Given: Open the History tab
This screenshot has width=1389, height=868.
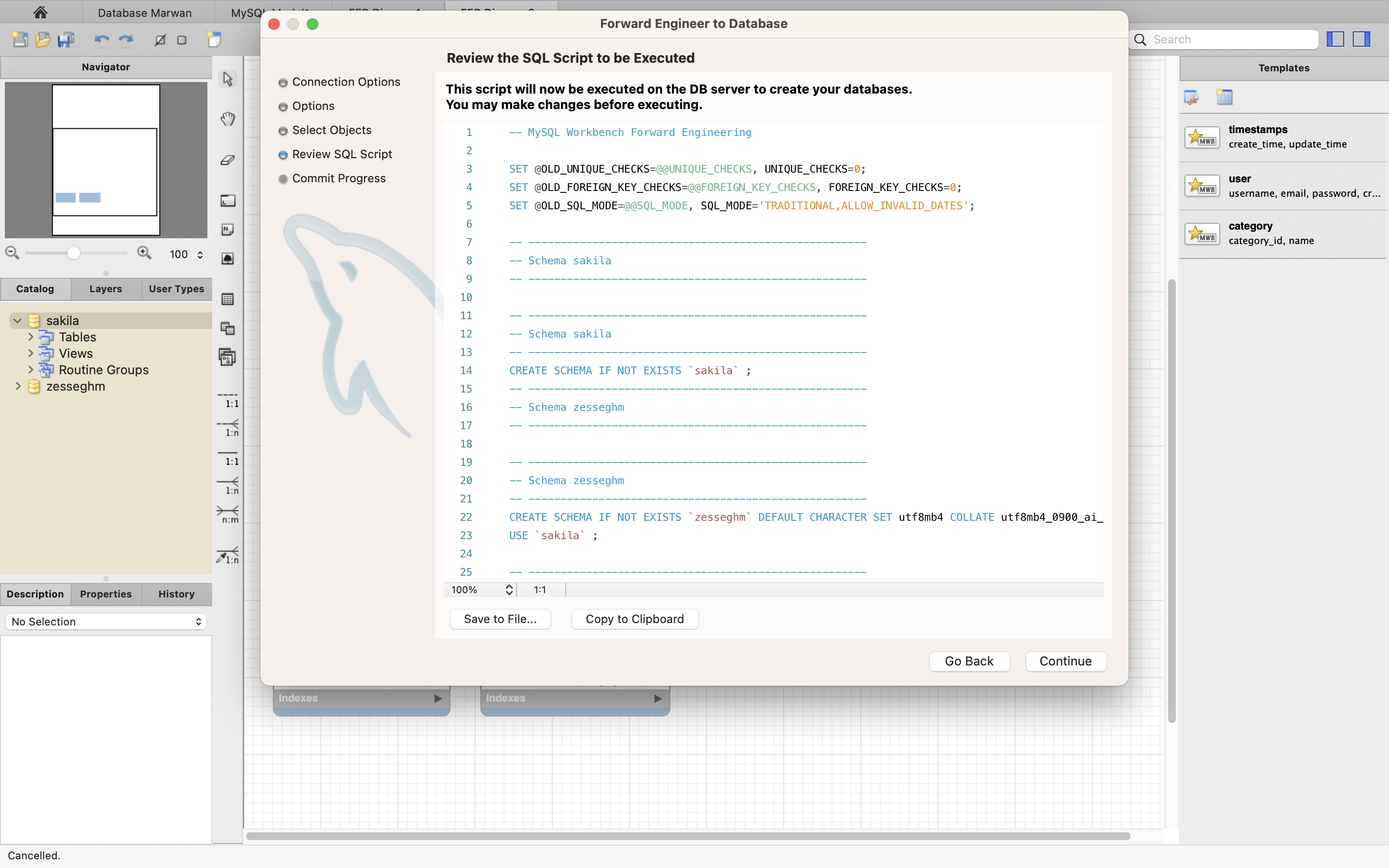Looking at the screenshot, I should [176, 594].
